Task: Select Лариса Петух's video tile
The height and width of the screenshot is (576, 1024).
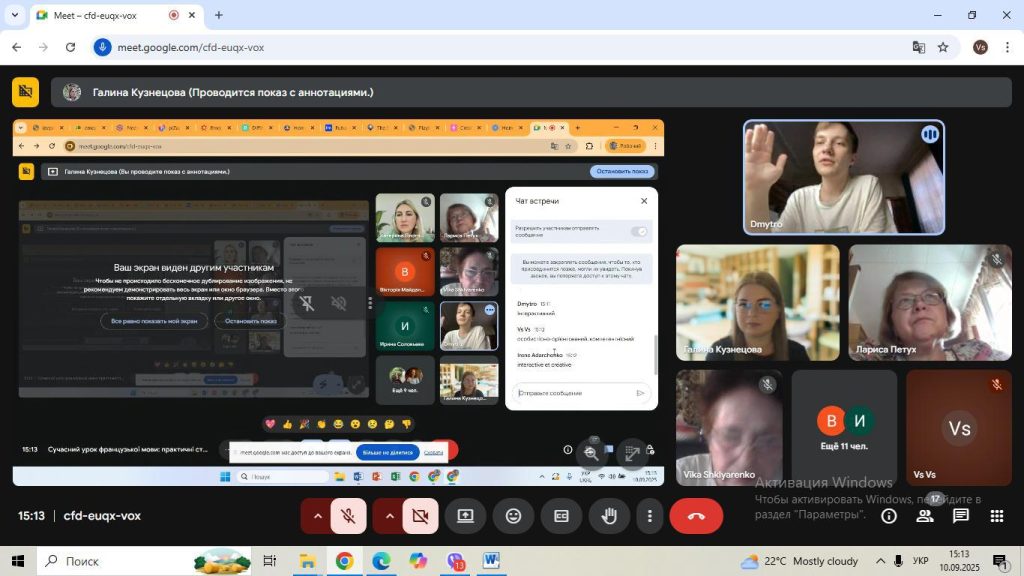Action: coord(930,302)
